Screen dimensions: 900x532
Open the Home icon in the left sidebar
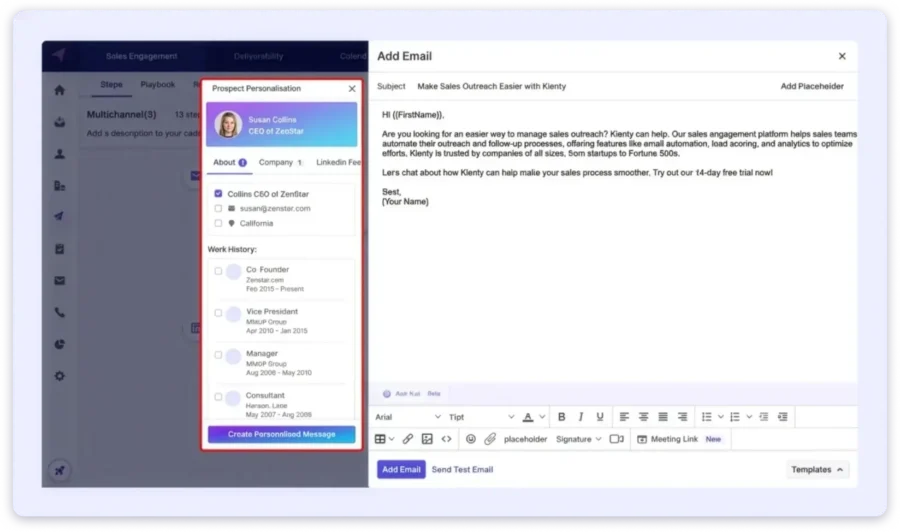click(x=59, y=90)
